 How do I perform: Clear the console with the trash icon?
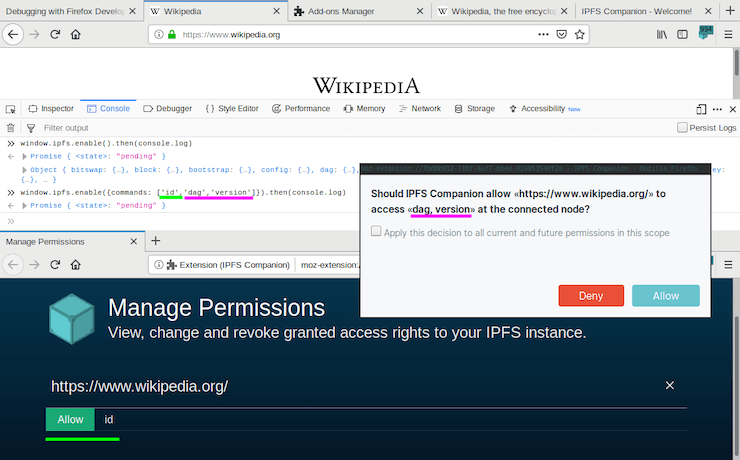click(x=11, y=128)
